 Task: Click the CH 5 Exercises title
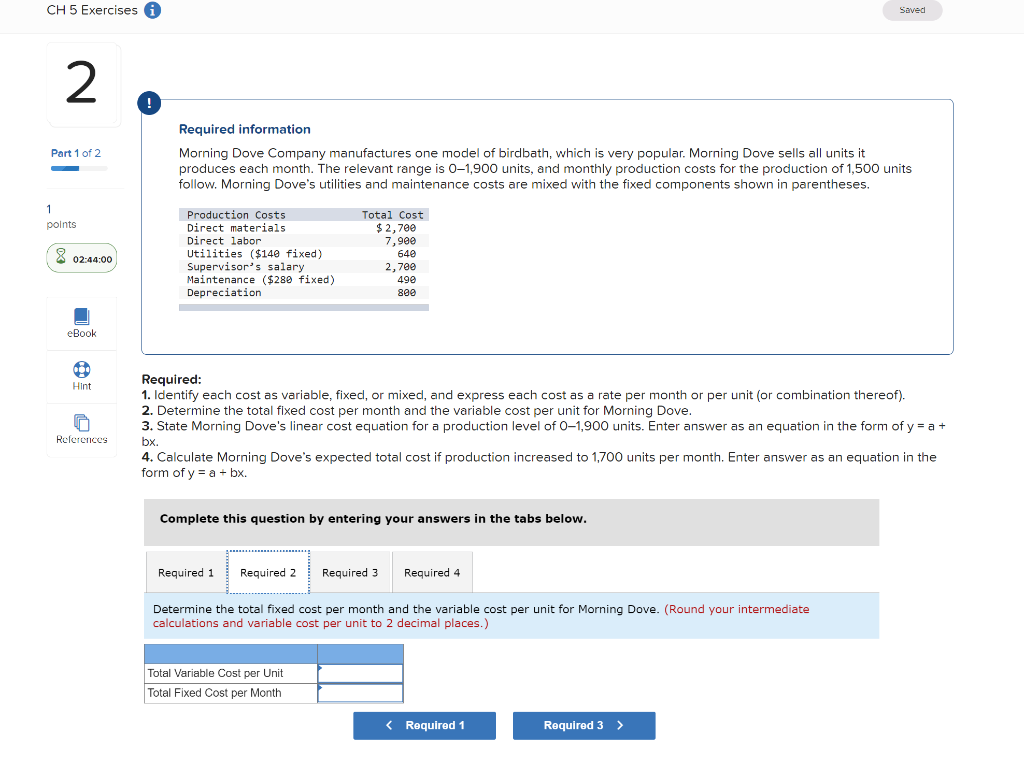tap(92, 10)
